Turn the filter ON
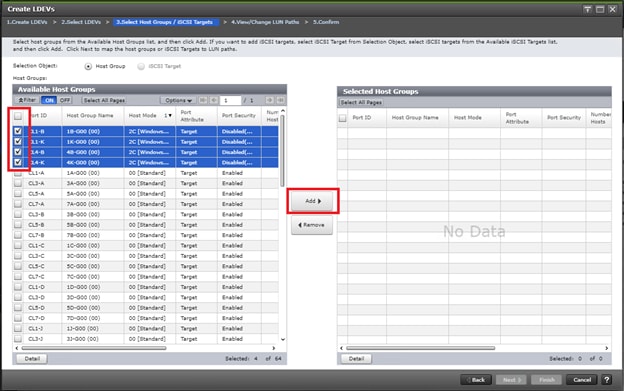Image resolution: width=624 pixels, height=391 pixels. [x=49, y=100]
